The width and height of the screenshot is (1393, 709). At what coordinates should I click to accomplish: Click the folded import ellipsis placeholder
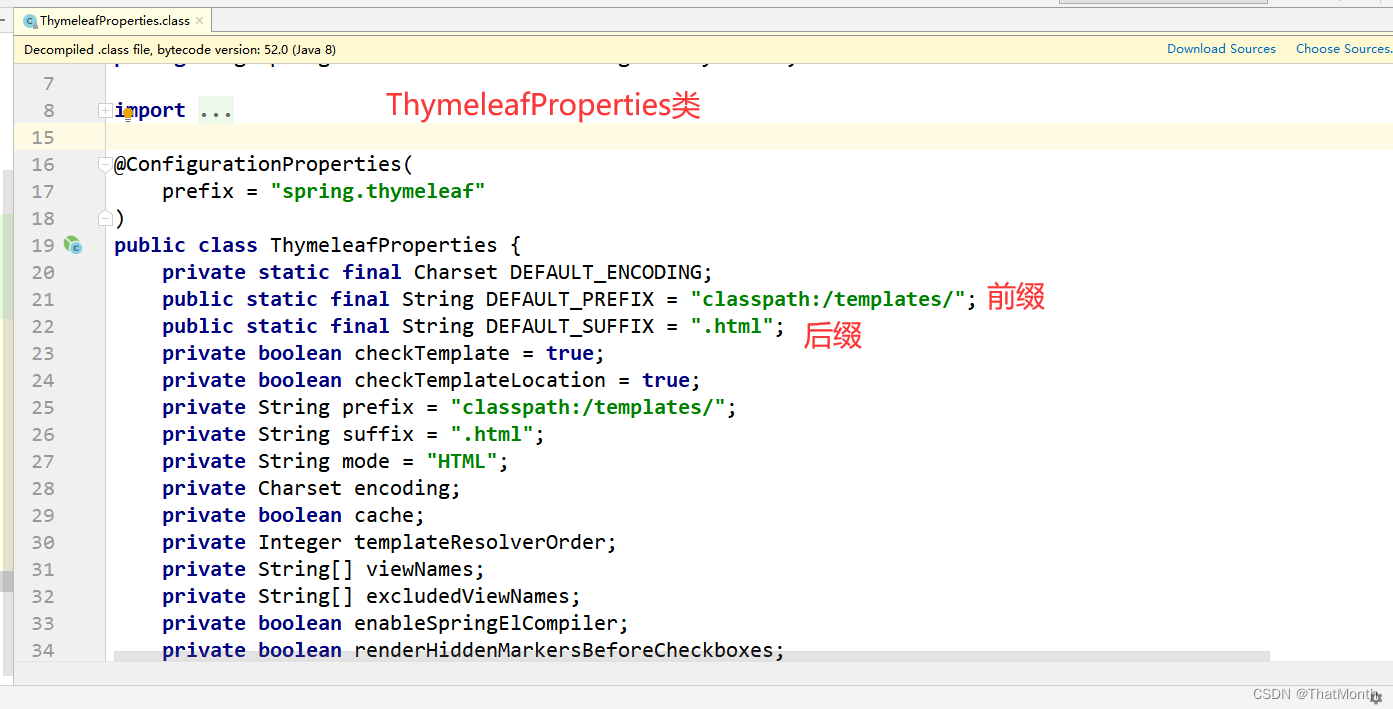(x=215, y=110)
